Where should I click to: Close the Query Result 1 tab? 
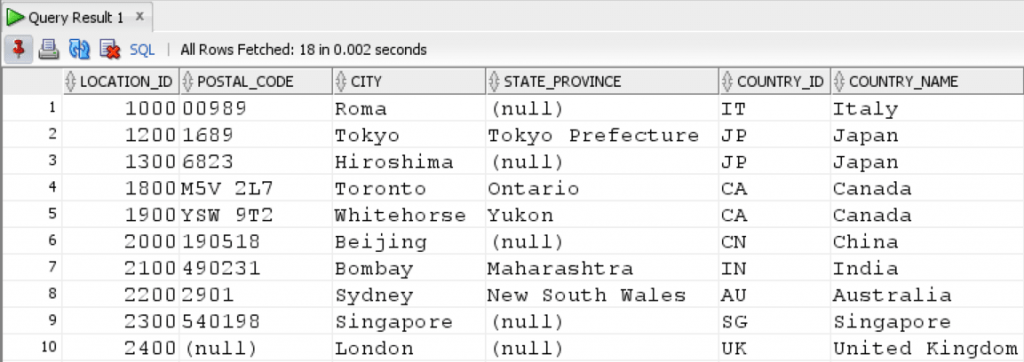coord(139,17)
